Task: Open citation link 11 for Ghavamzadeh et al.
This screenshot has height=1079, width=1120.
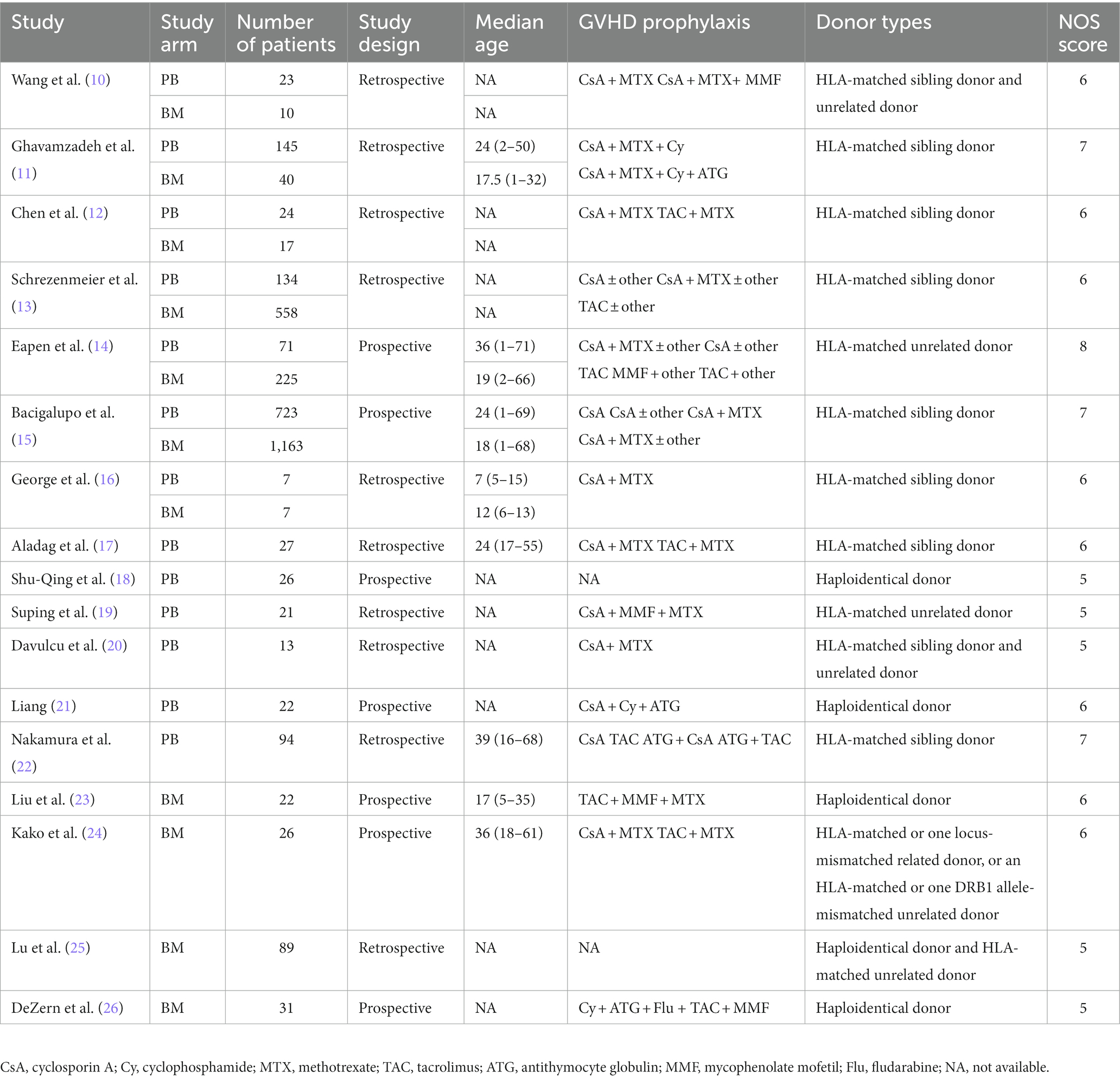Action: click(24, 173)
